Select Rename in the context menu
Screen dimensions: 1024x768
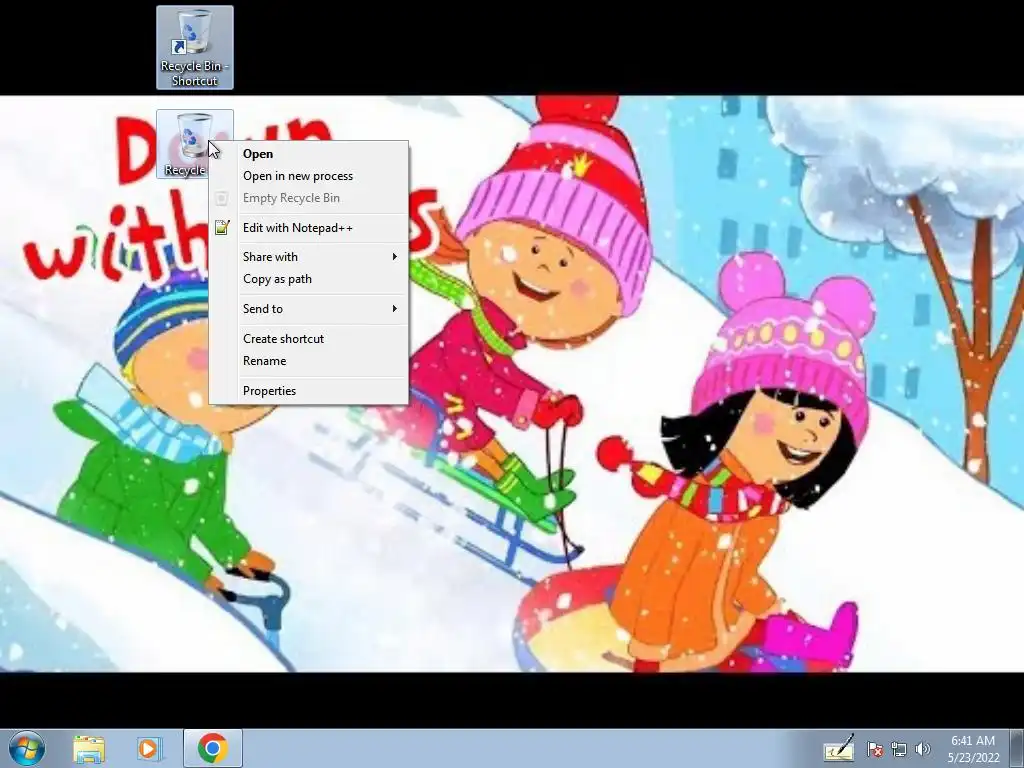click(x=308, y=361)
